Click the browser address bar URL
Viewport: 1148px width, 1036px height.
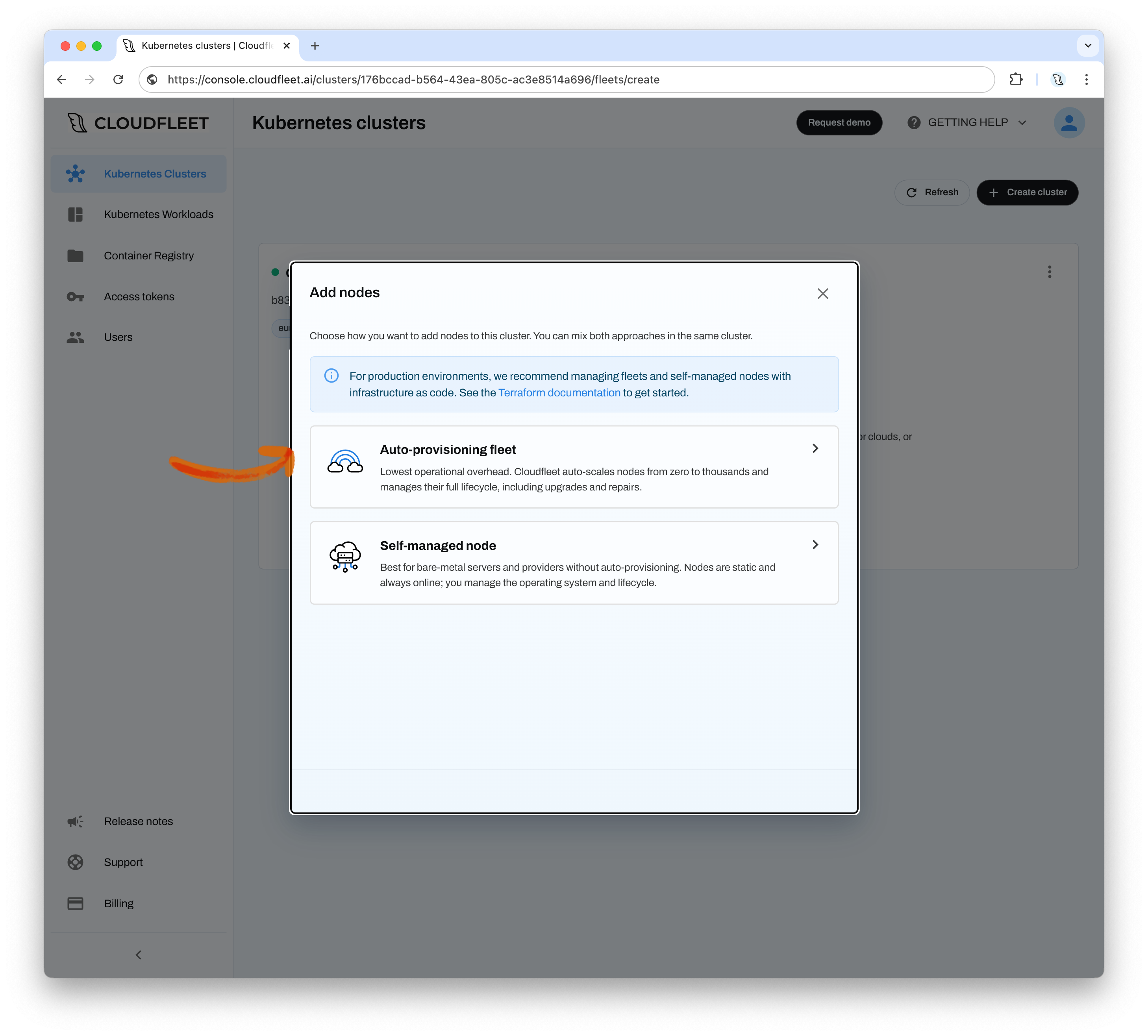[413, 80]
